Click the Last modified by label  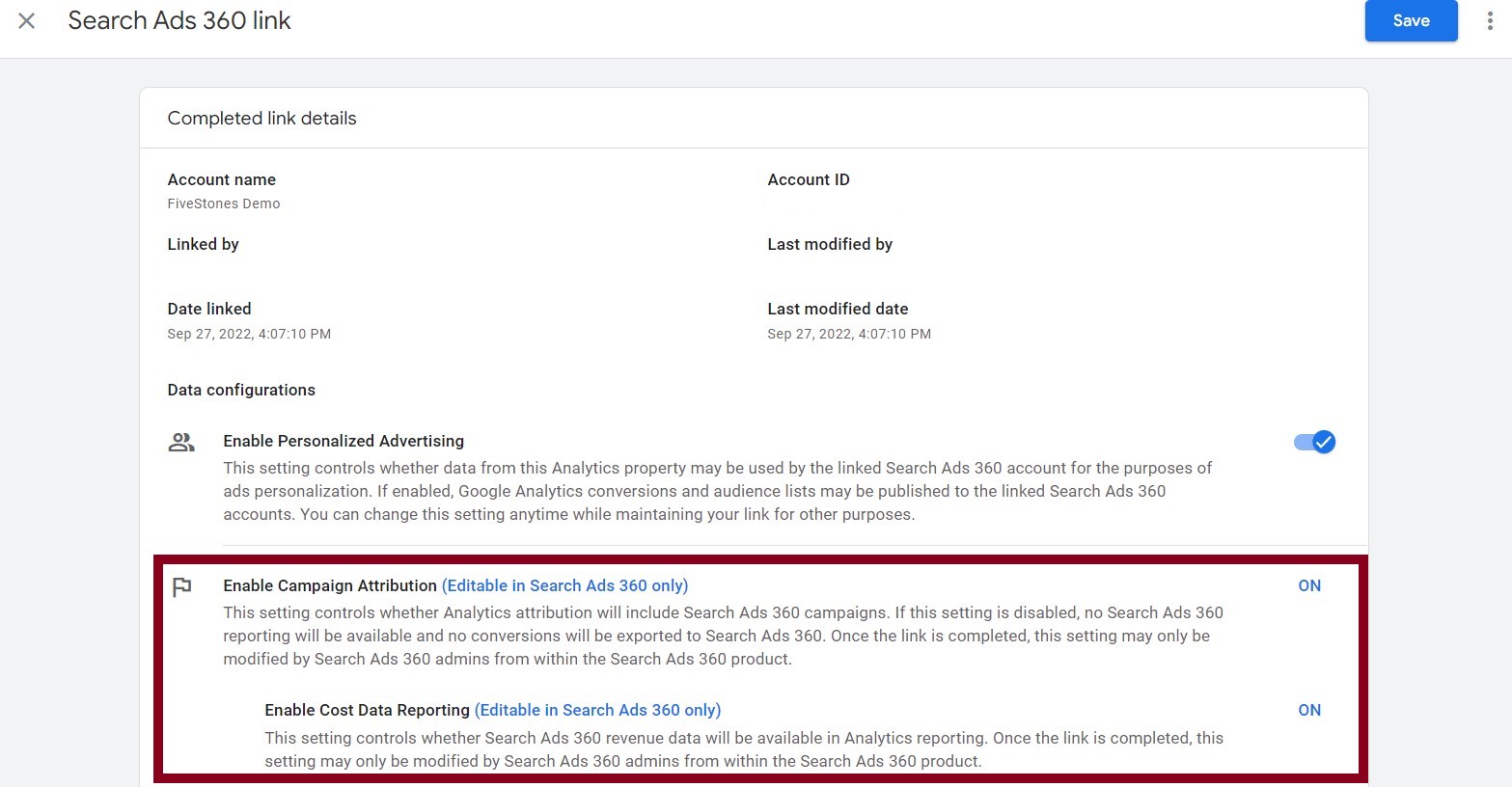(x=830, y=244)
